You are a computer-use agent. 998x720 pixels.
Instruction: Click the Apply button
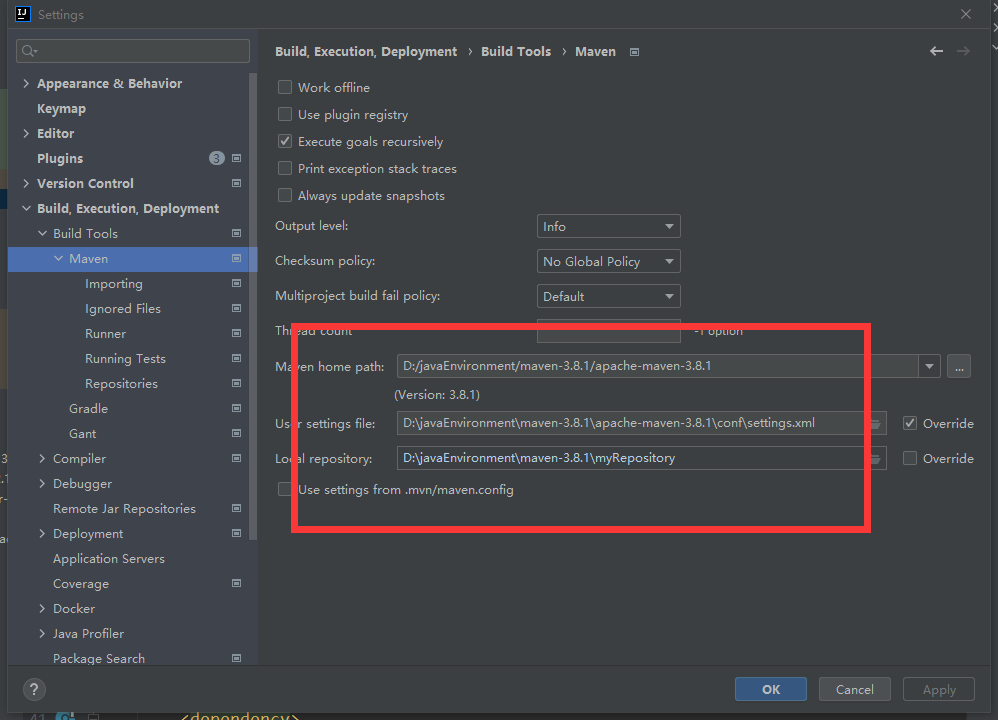(939, 689)
